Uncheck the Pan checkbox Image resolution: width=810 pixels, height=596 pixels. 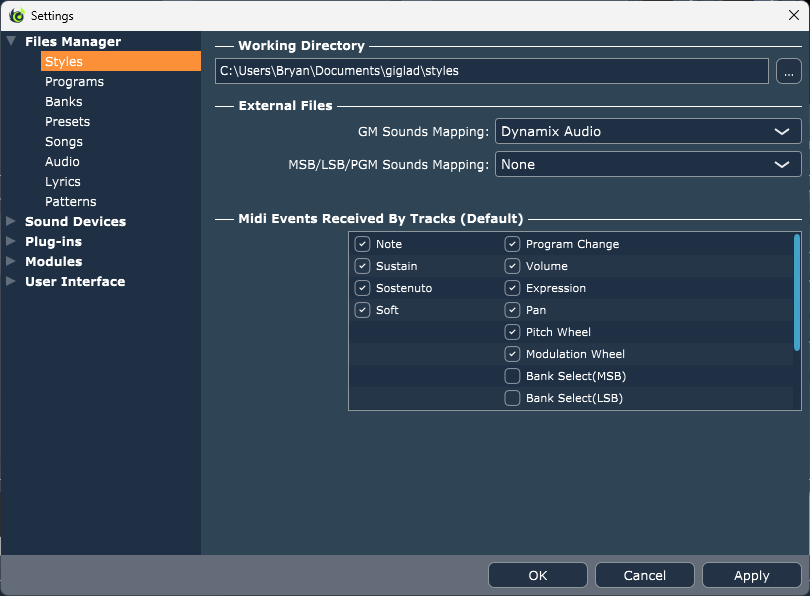[x=512, y=310]
